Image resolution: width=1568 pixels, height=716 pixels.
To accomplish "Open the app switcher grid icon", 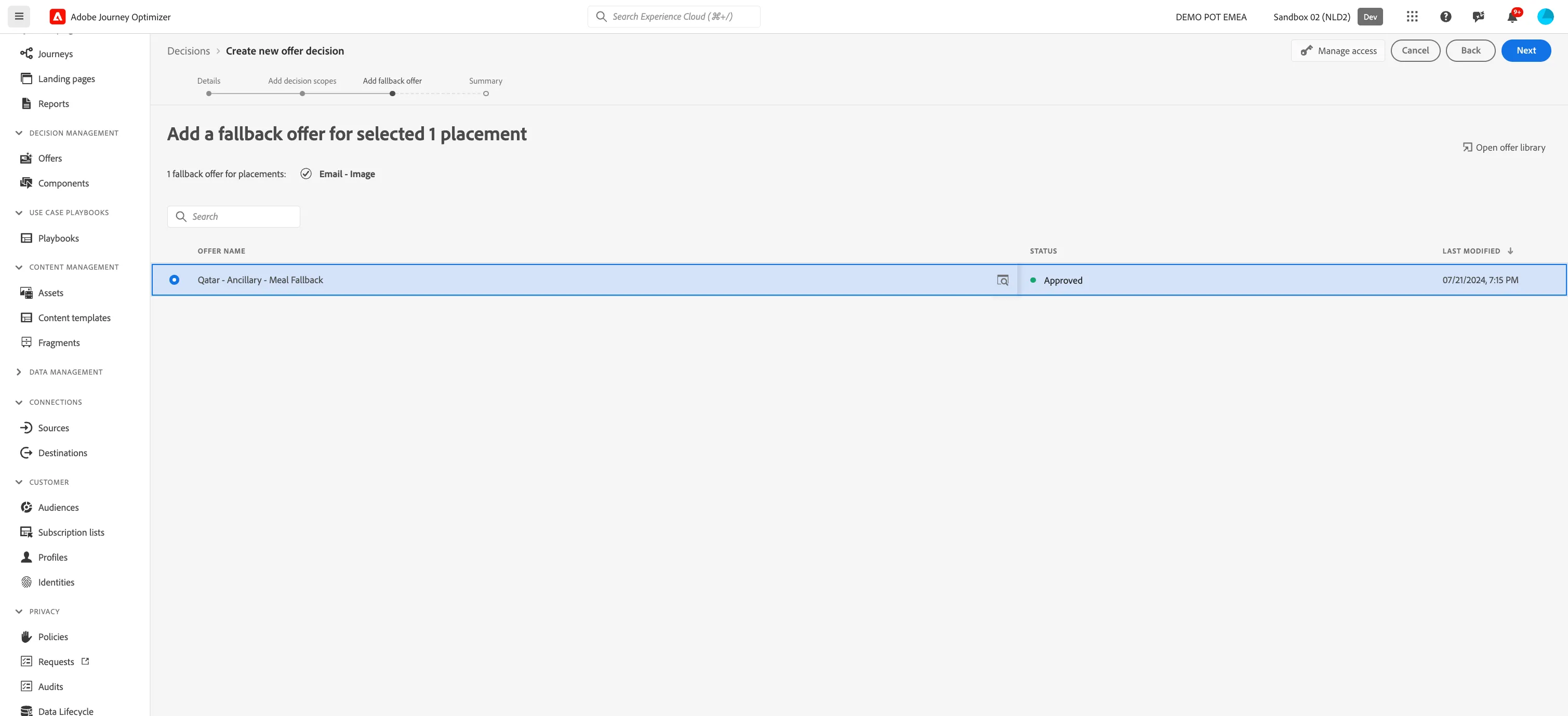I will [1412, 17].
